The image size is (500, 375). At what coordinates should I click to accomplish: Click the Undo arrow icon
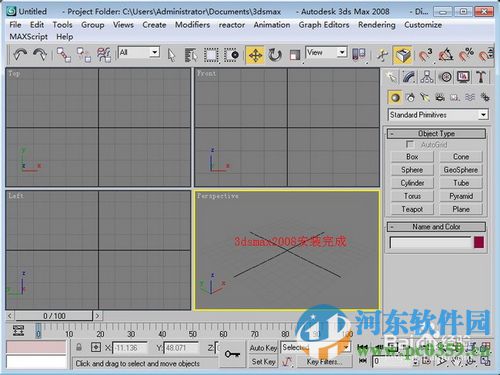click(20, 55)
